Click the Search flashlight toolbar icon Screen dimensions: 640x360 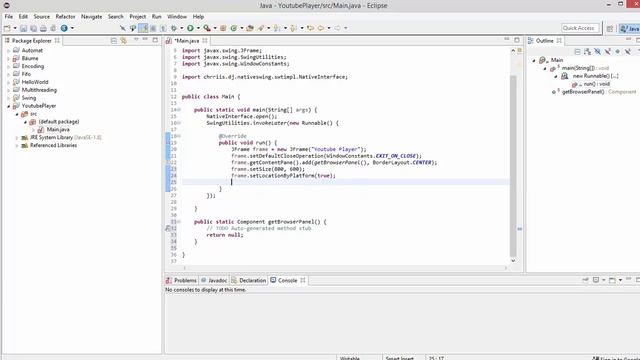261,28
